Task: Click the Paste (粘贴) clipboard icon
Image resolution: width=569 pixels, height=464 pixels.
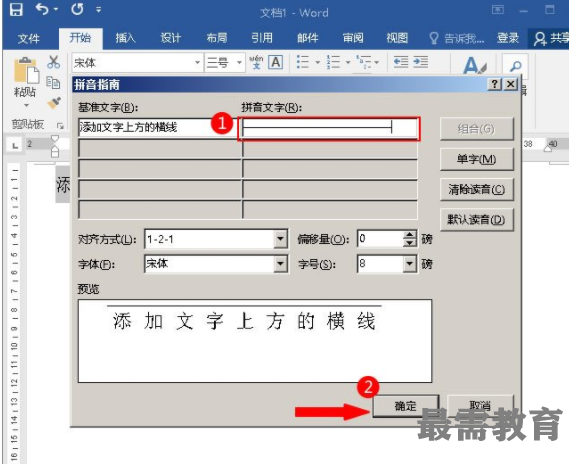Action: click(26, 70)
